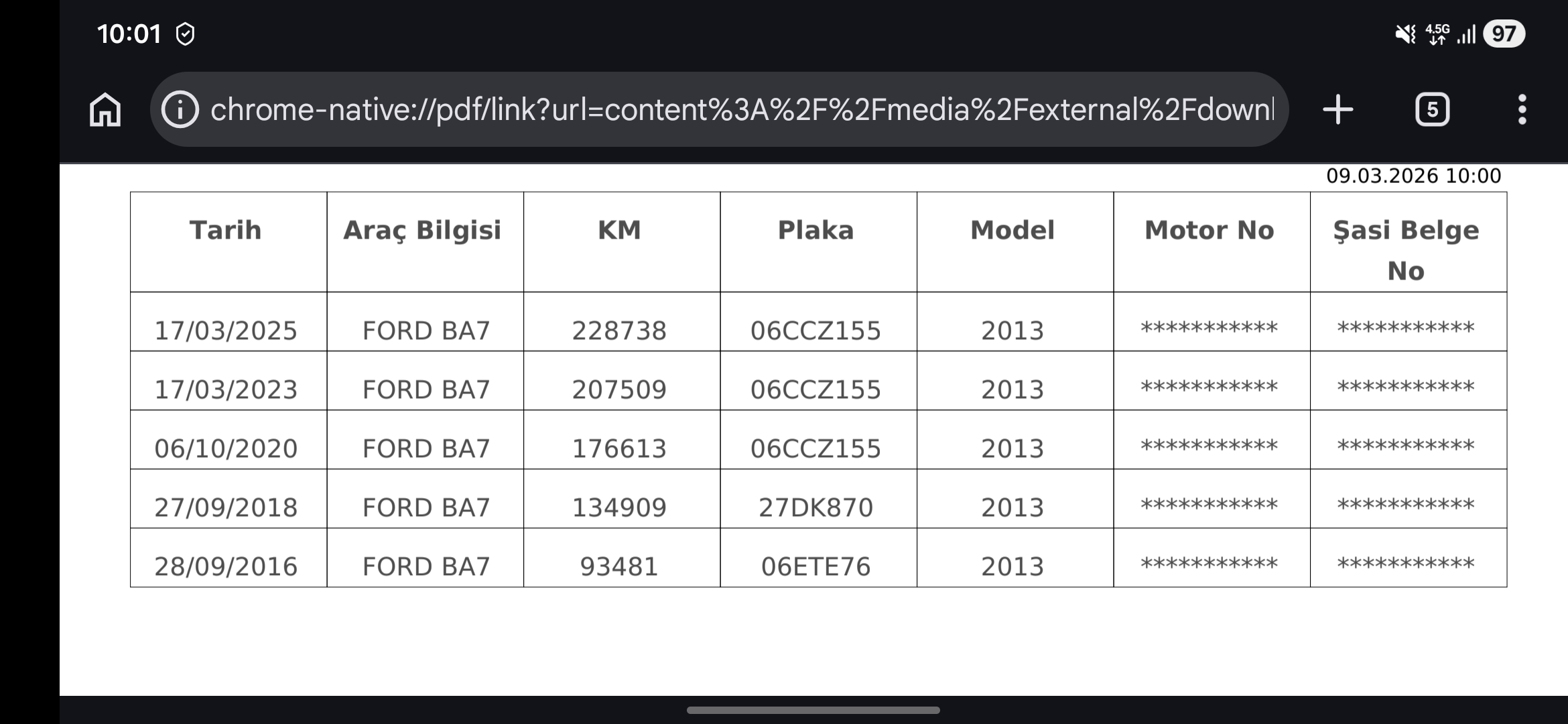This screenshot has width=1568, height=724.
Task: Open the site info icon
Action: (x=180, y=109)
